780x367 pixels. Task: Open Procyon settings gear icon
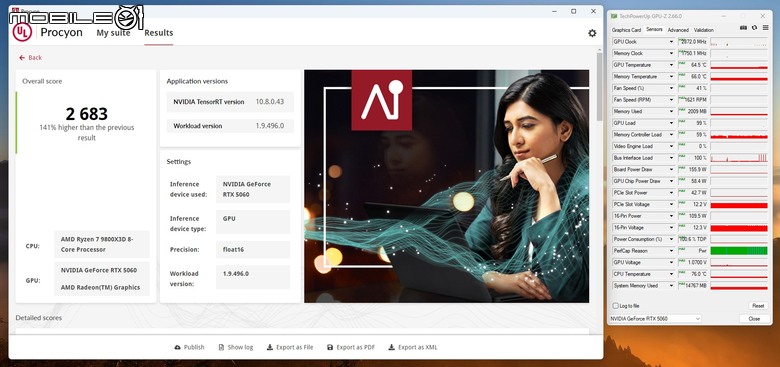(x=592, y=33)
